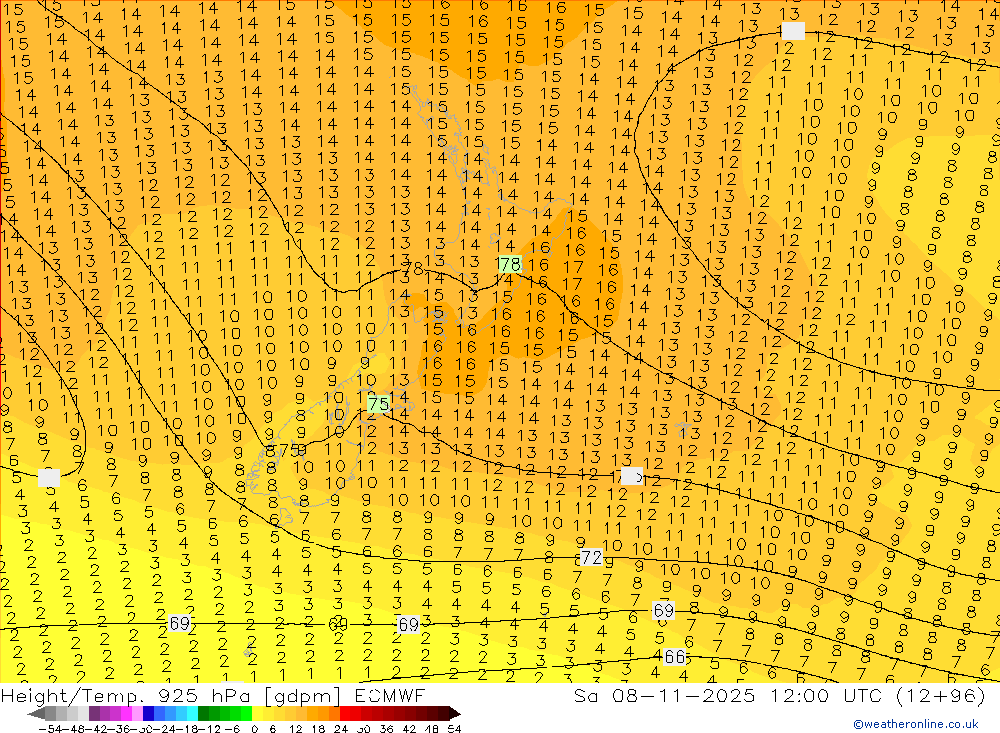The width and height of the screenshot is (1000, 733).
Task: Click the boxed 66 contour label
Action: 674,656
